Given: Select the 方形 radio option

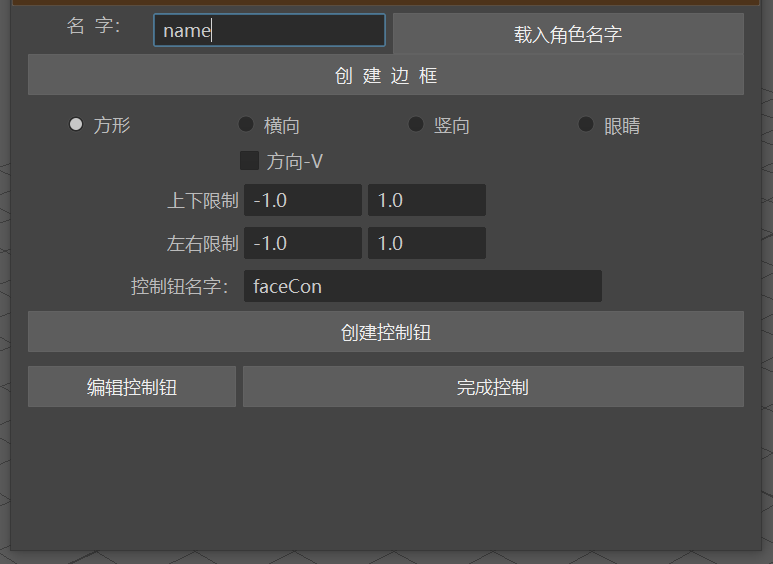Looking at the screenshot, I should 76,124.
